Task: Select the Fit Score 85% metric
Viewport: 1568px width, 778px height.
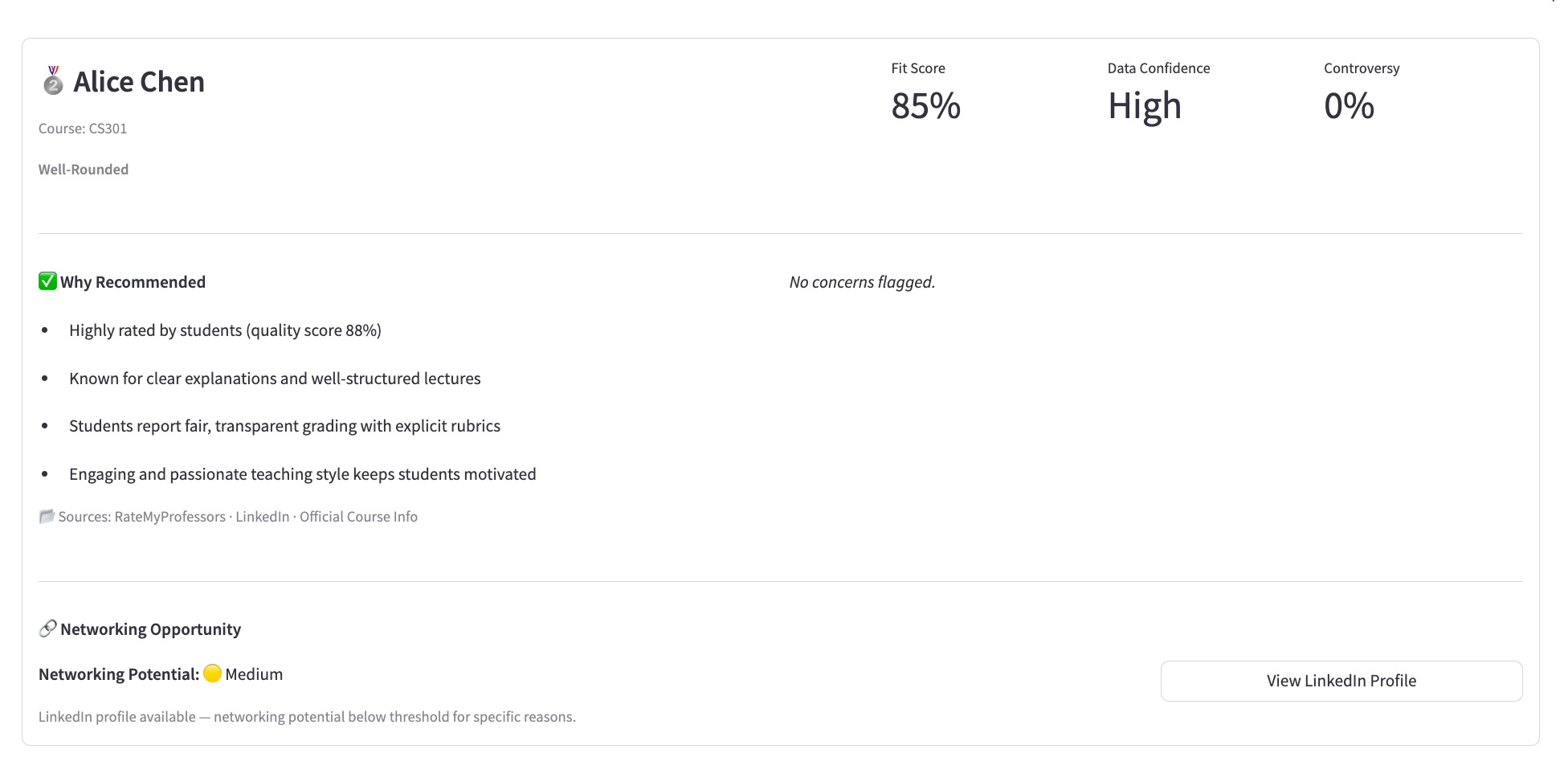Action: click(x=925, y=106)
